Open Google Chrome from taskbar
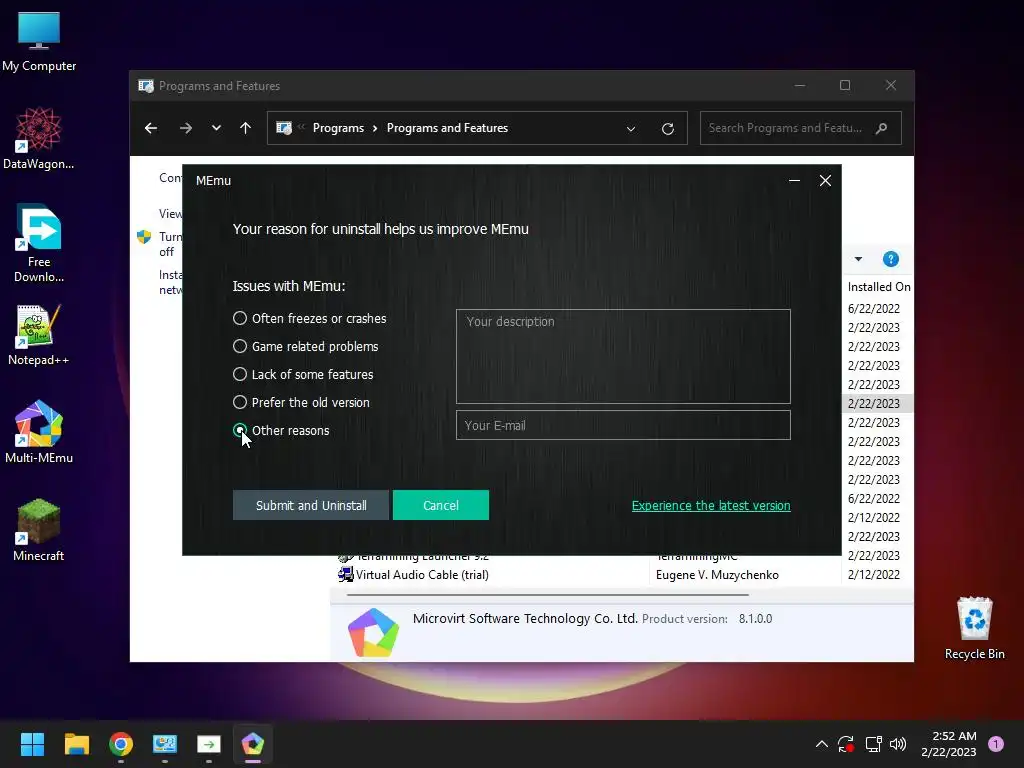 (121, 744)
